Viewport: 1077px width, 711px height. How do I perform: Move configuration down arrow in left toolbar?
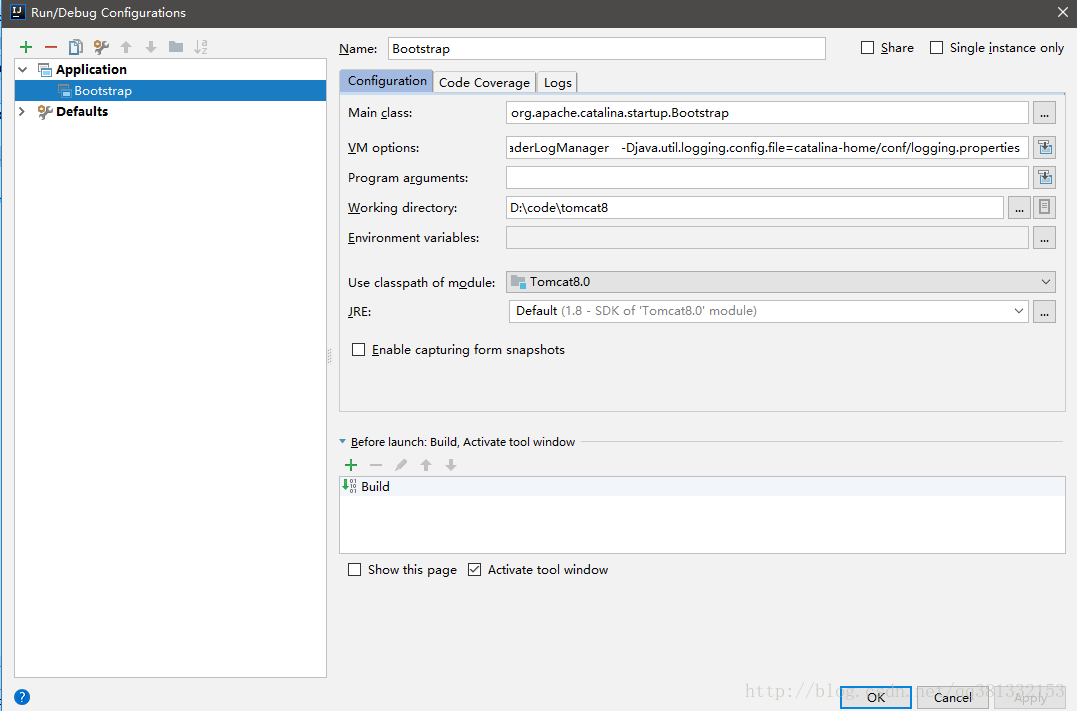point(151,47)
